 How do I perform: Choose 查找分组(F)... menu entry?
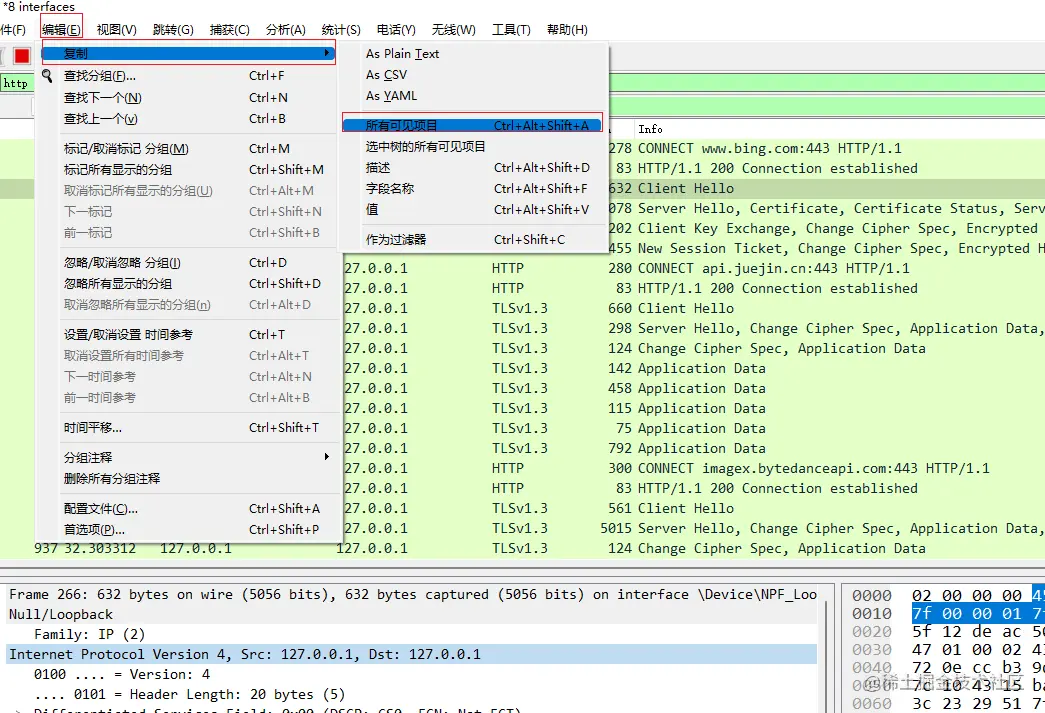(x=188, y=76)
